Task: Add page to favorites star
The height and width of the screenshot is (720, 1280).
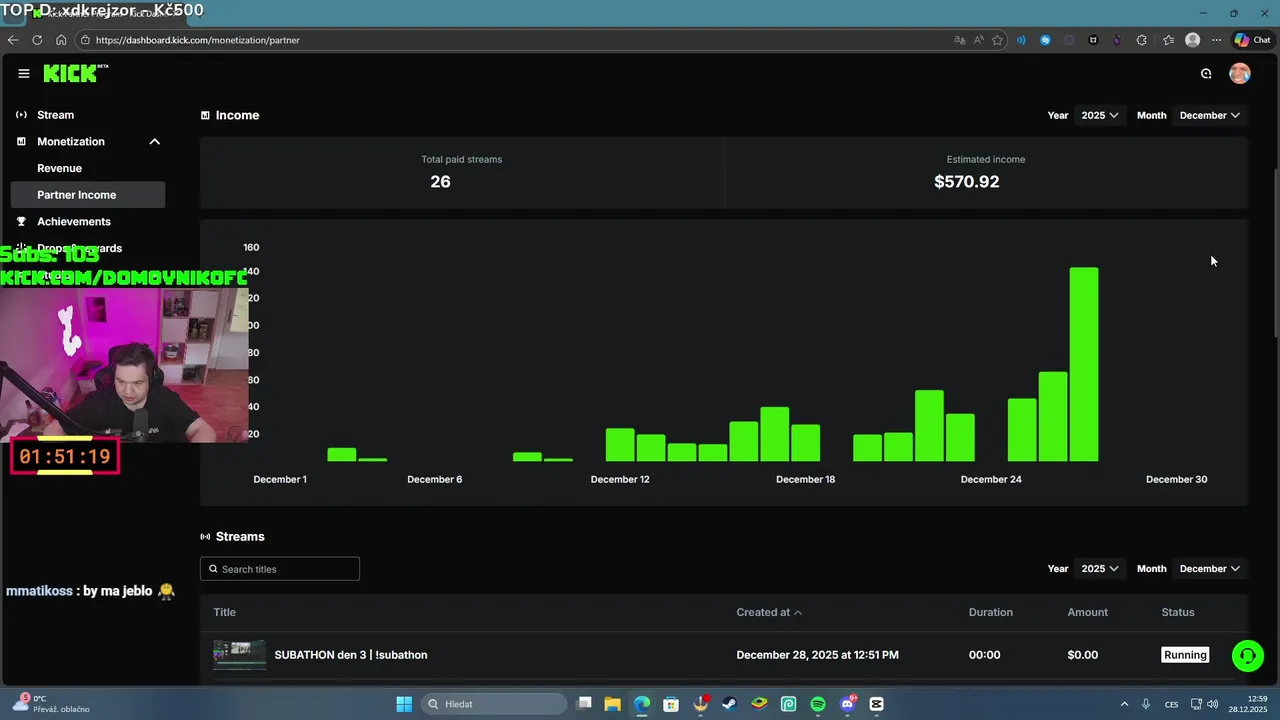Action: point(997,40)
